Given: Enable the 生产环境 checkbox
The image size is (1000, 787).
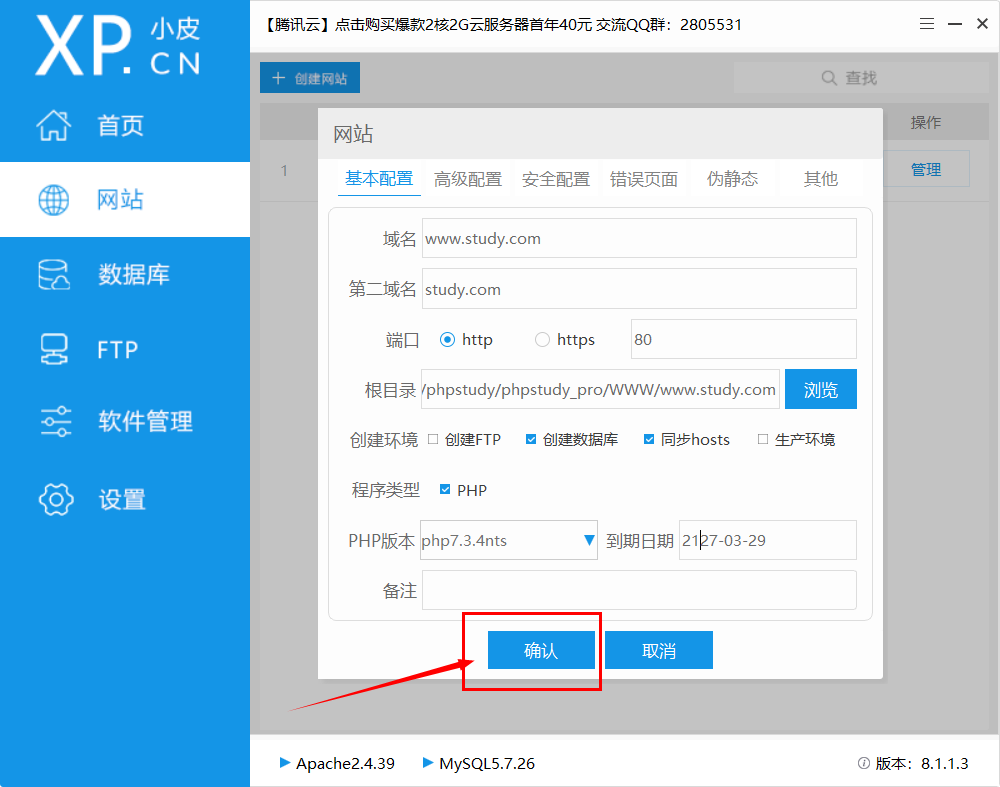Looking at the screenshot, I should click(763, 439).
